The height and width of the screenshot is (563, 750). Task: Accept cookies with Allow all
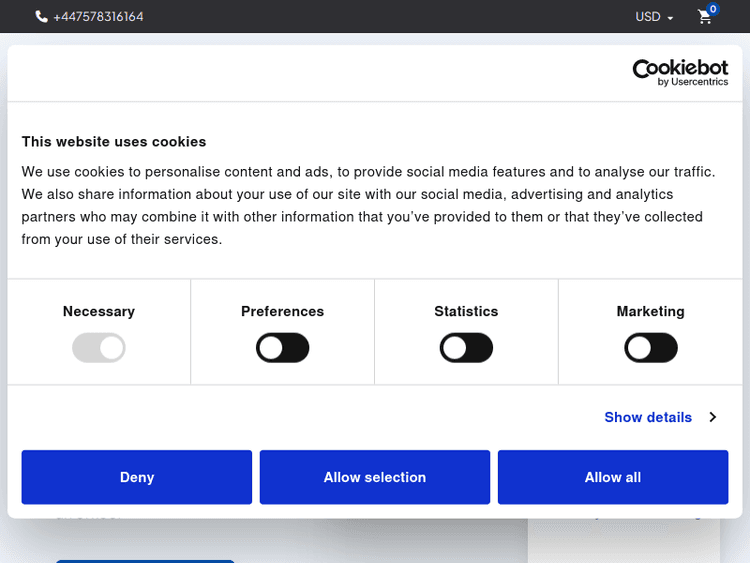tap(613, 477)
